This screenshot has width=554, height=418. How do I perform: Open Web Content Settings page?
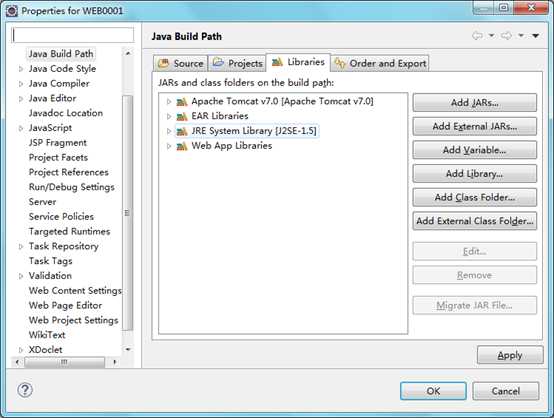point(75,291)
